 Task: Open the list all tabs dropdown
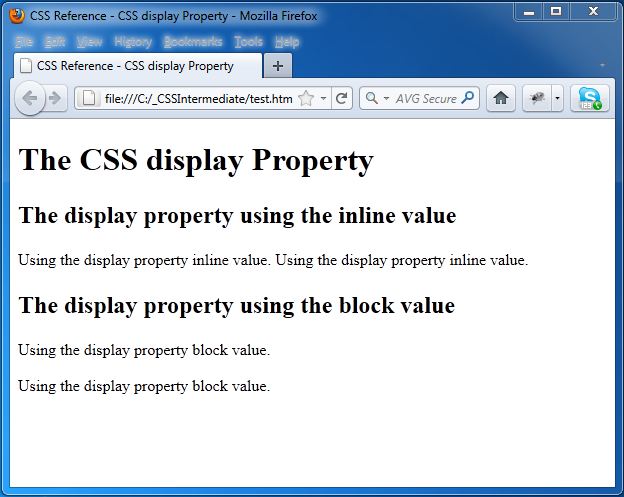pos(603,65)
